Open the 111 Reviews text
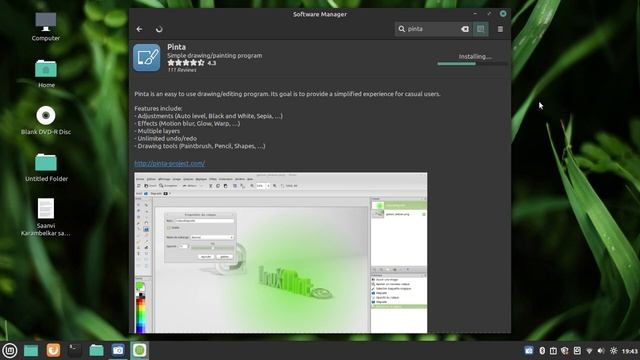Viewport: 640px width, 360px height. 182,70
